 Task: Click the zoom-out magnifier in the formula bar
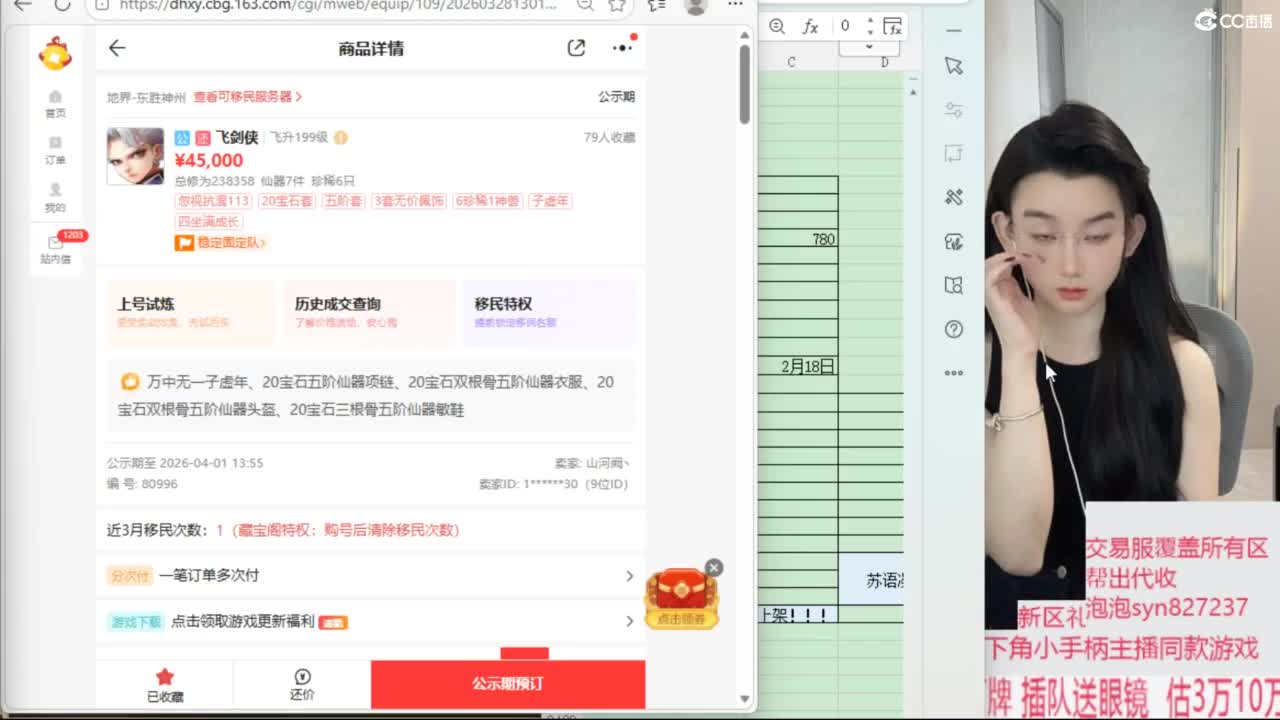click(777, 27)
